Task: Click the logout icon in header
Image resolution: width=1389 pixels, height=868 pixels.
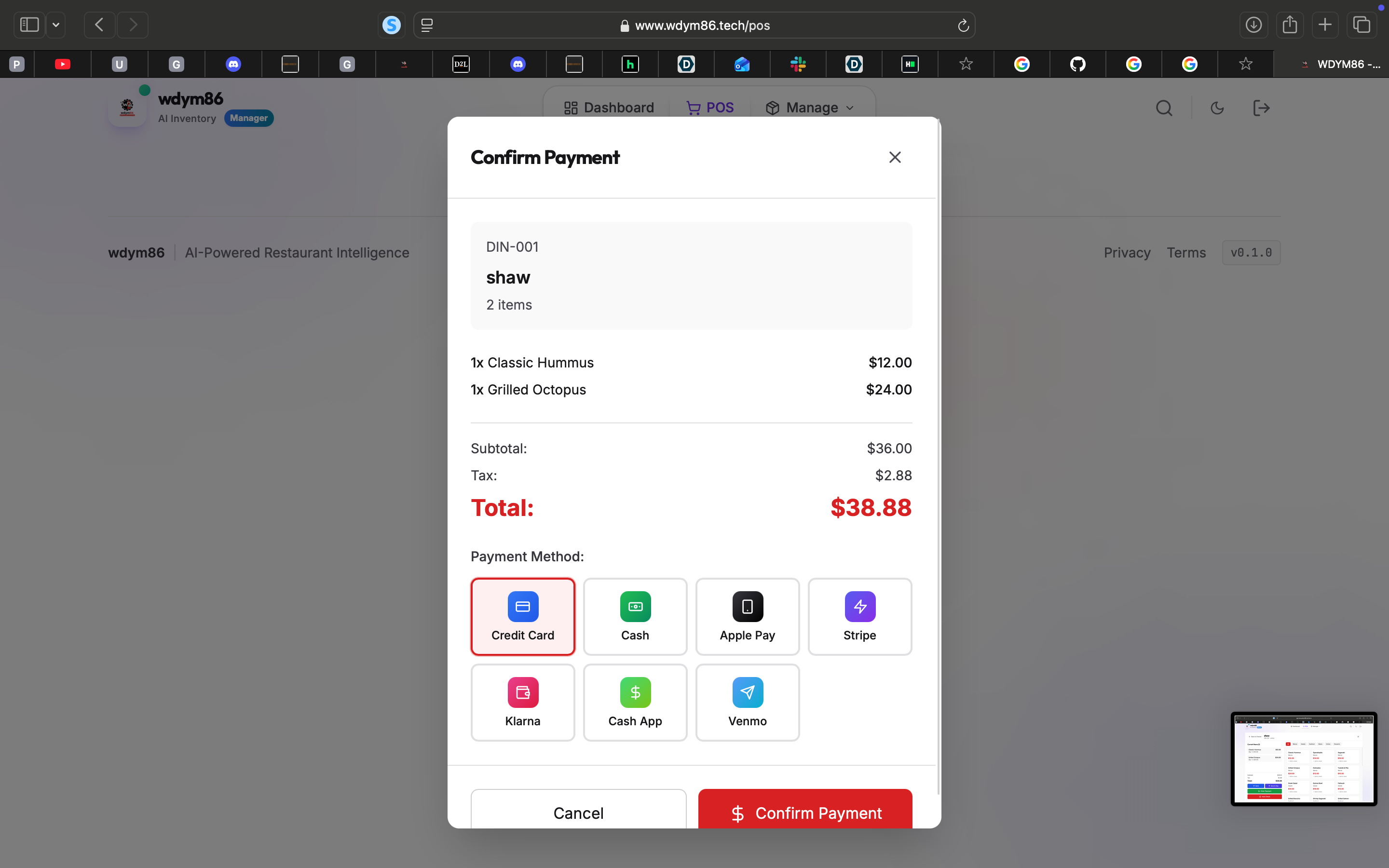Action: (1261, 108)
